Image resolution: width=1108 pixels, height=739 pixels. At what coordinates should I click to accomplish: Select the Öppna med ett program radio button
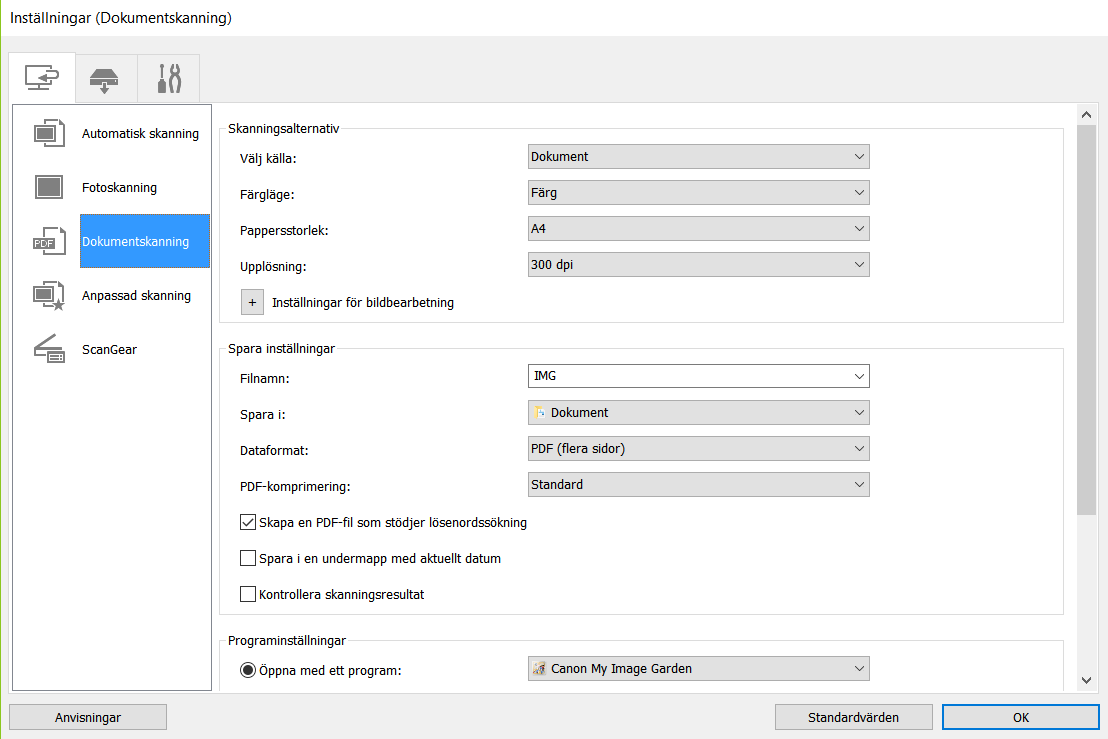pyautogui.click(x=249, y=670)
